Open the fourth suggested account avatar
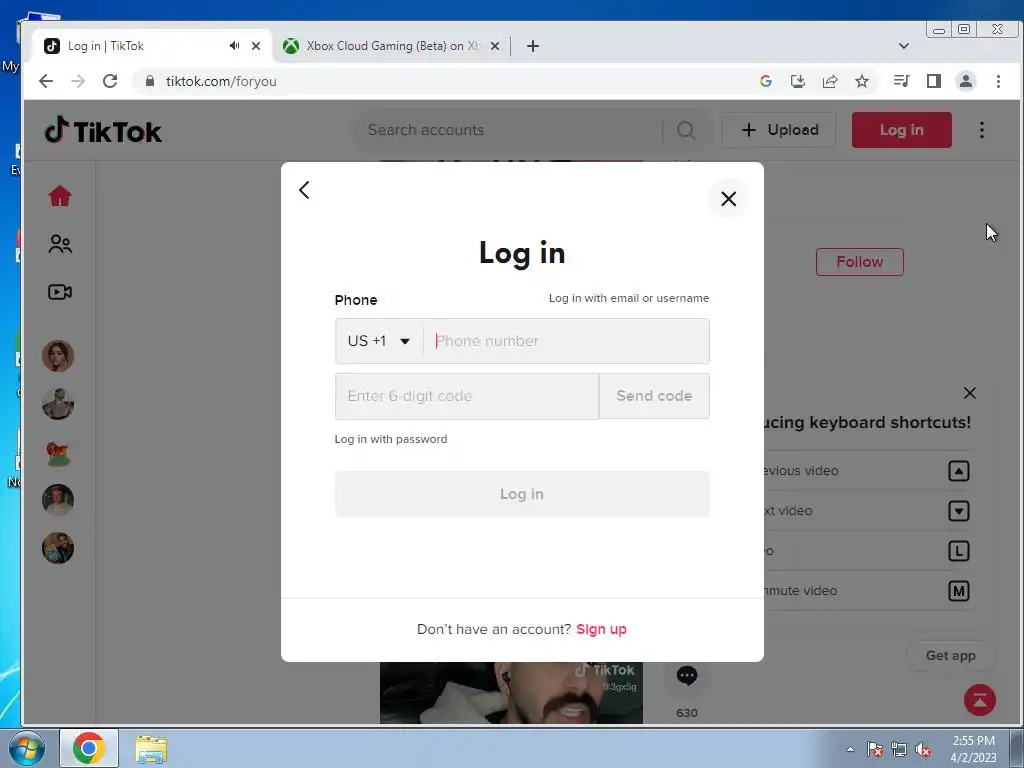The width and height of the screenshot is (1024, 768). click(x=58, y=500)
